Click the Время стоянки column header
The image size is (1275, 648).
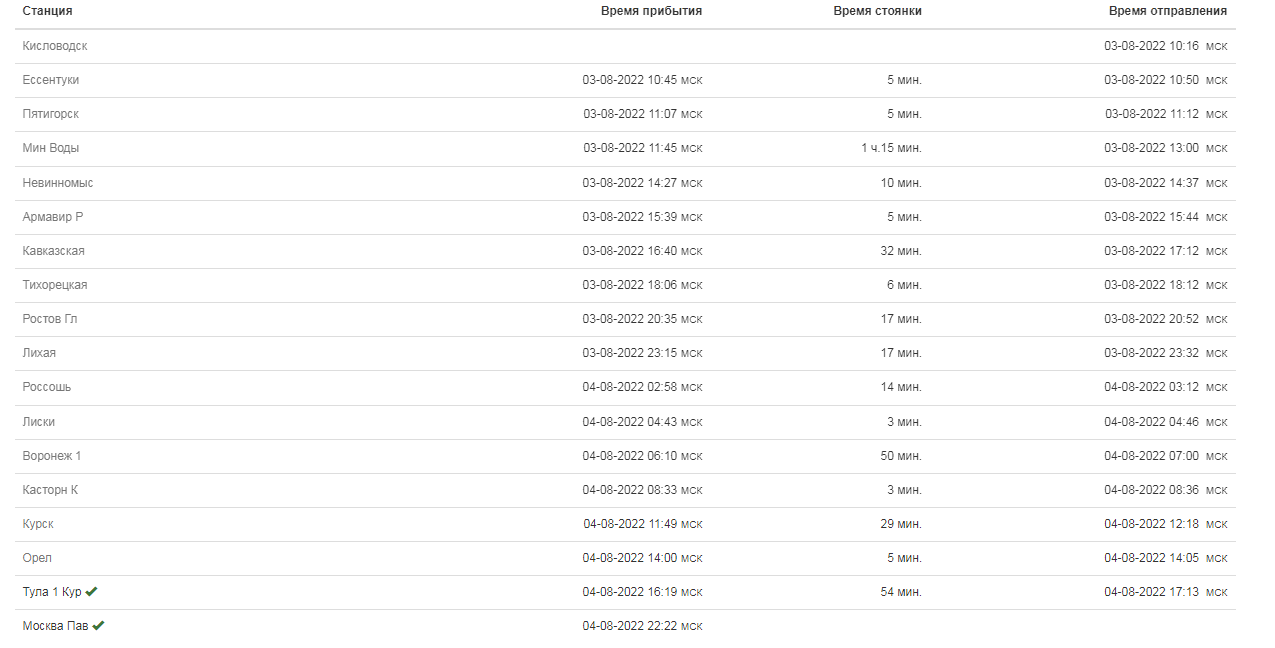[877, 11]
